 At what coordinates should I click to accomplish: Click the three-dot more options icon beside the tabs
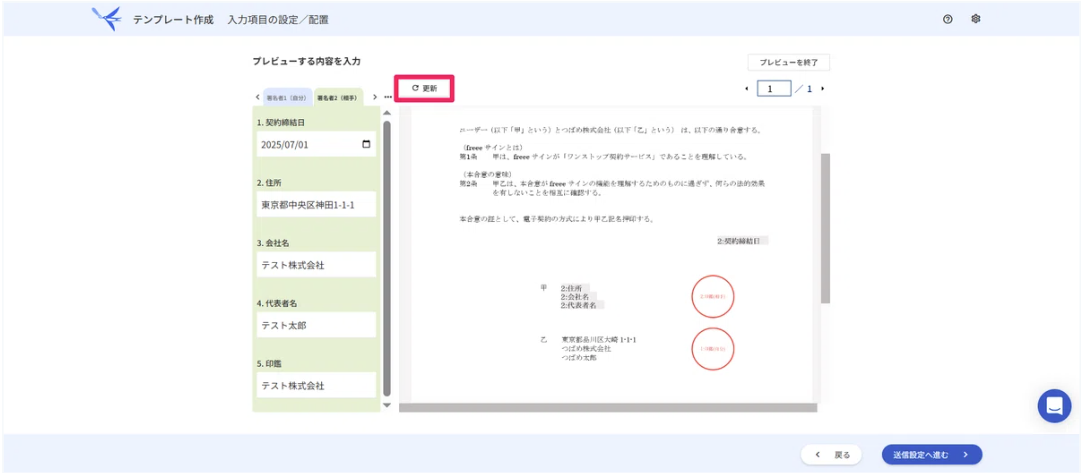click(388, 97)
